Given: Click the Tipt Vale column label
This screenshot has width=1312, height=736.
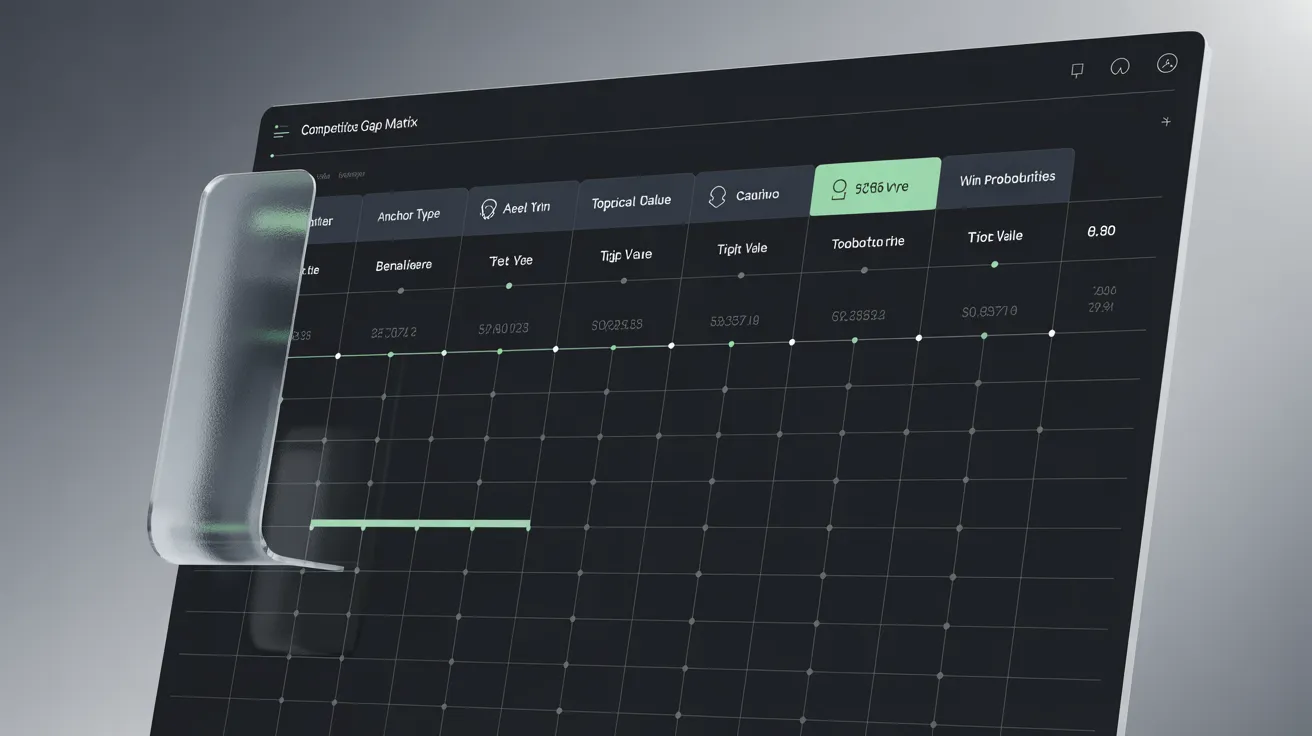Looking at the screenshot, I should click(742, 249).
